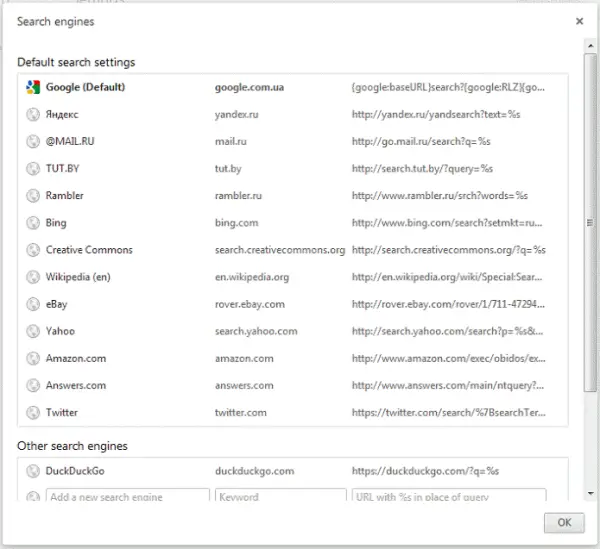Image resolution: width=600 pixels, height=549 pixels.
Task: Click the yandex.ru keyword
Action: pos(236,115)
